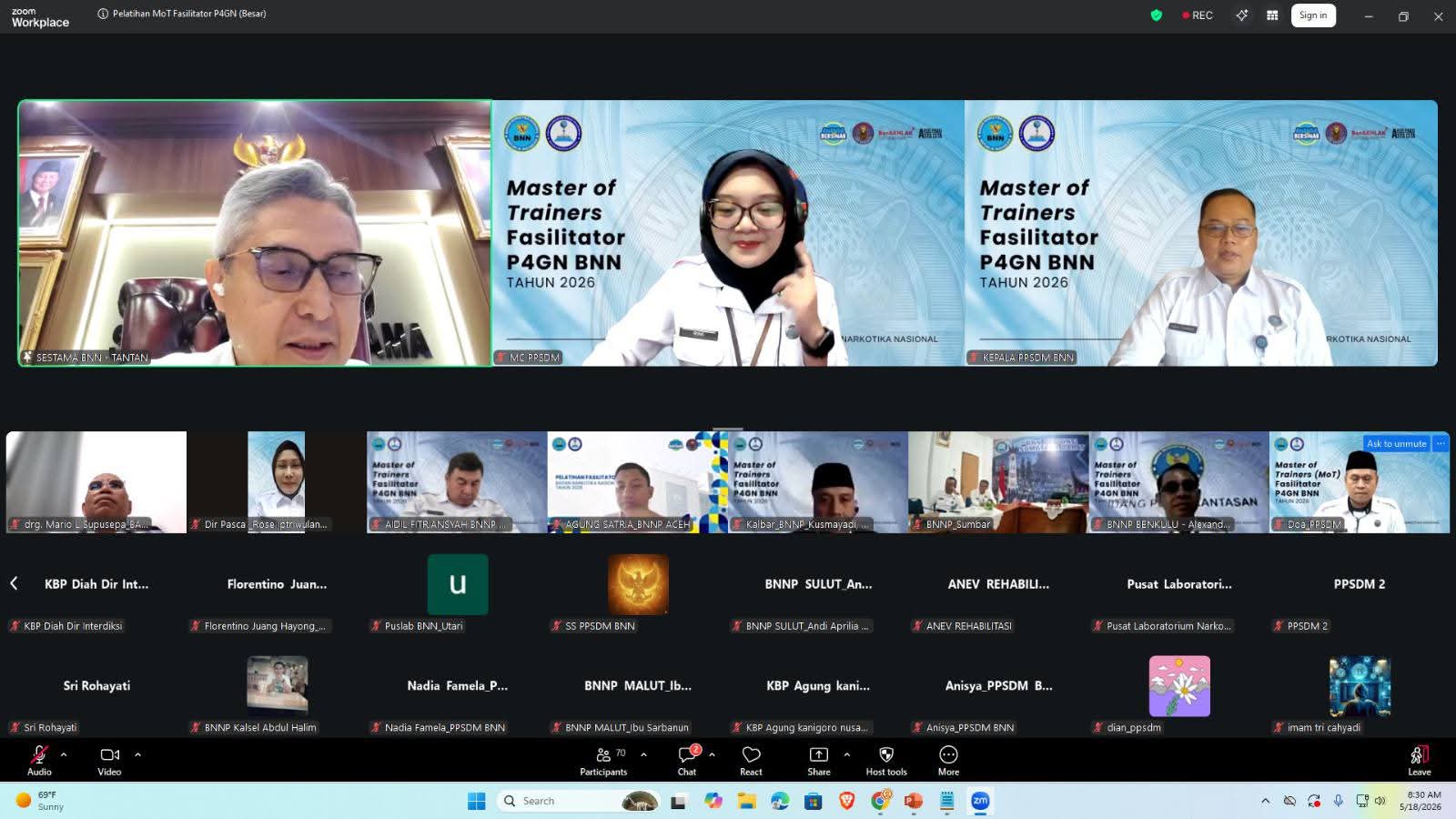Click the green encryption shield icon

1157,15
